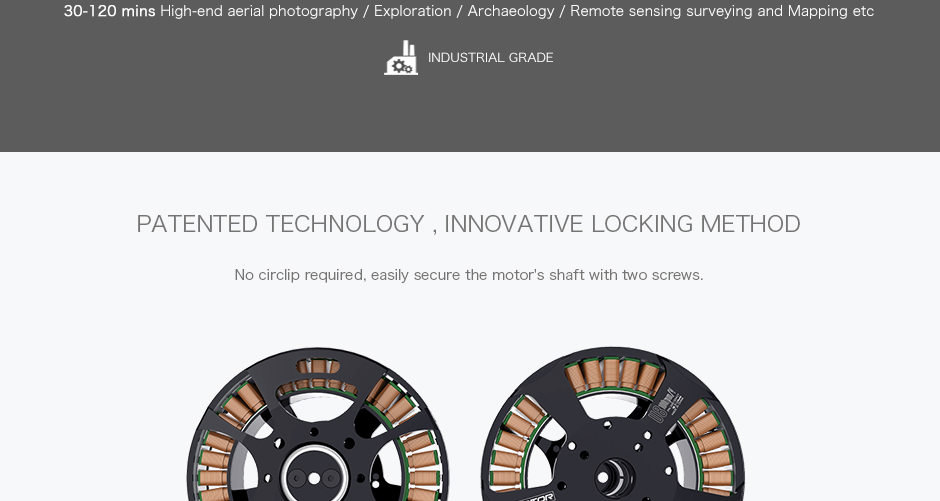Click the INNOVATIVE LOCKING METHOD heading text
Image resolution: width=940 pixels, height=501 pixels.
pos(622,224)
